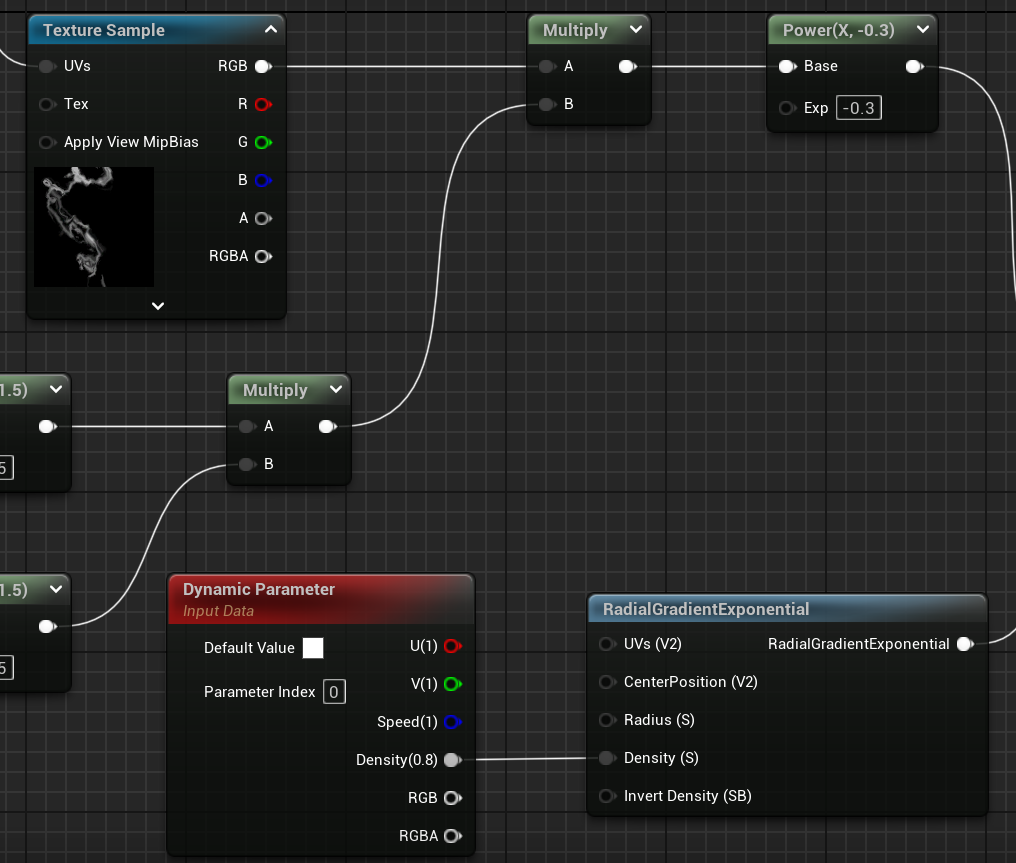
Task: Click the Invert Density (SB) input pin
Action: click(606, 796)
